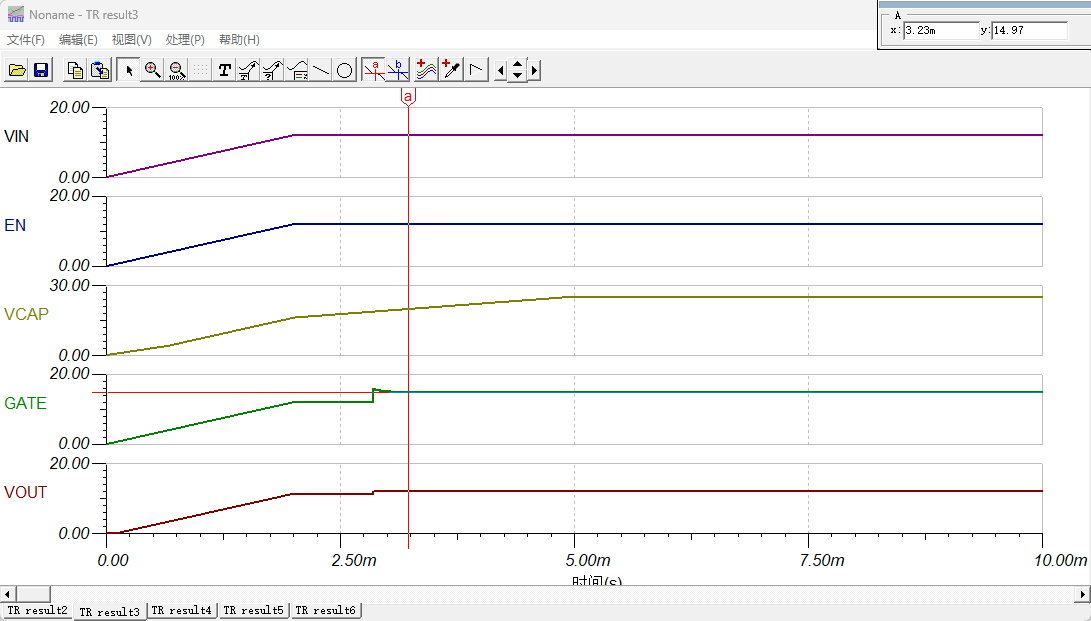
Task: Save result with the floppy disk icon
Action: tap(41, 70)
